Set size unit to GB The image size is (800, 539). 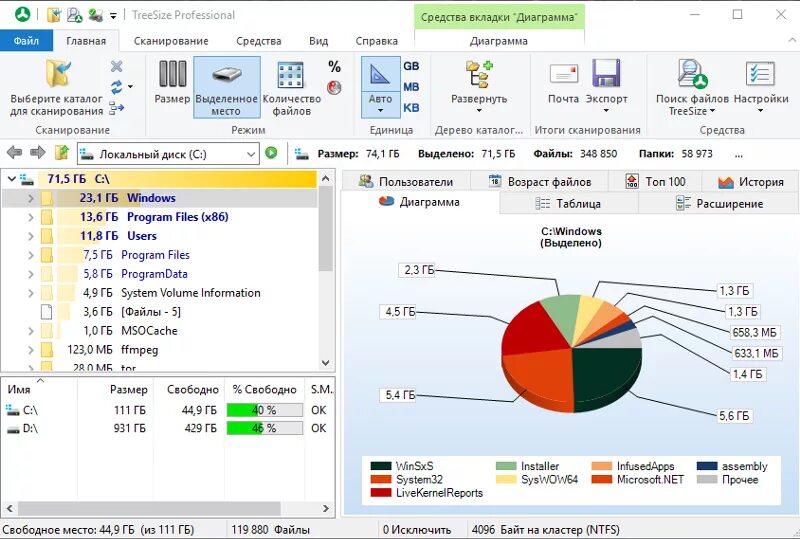(x=411, y=66)
